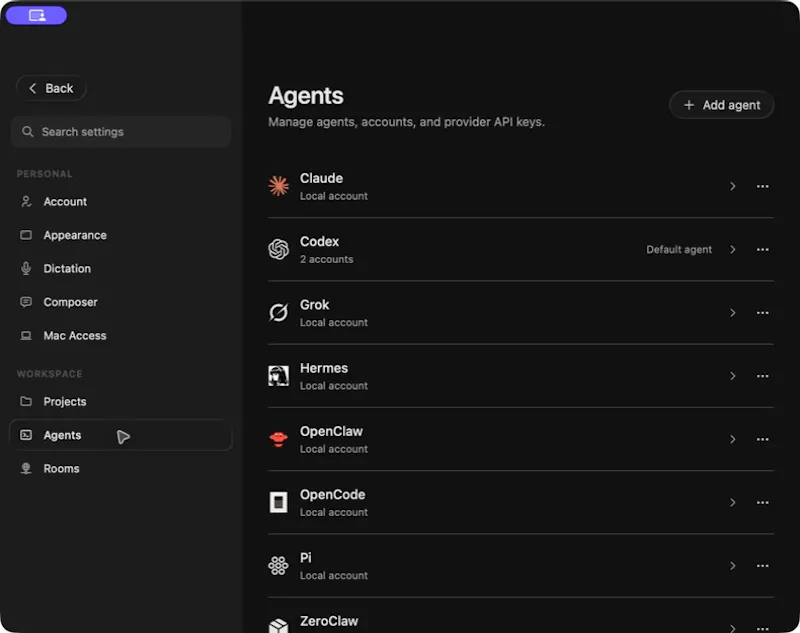This screenshot has width=800, height=633.
Task: Click the Rooms icon in sidebar
Action: pyautogui.click(x=26, y=468)
